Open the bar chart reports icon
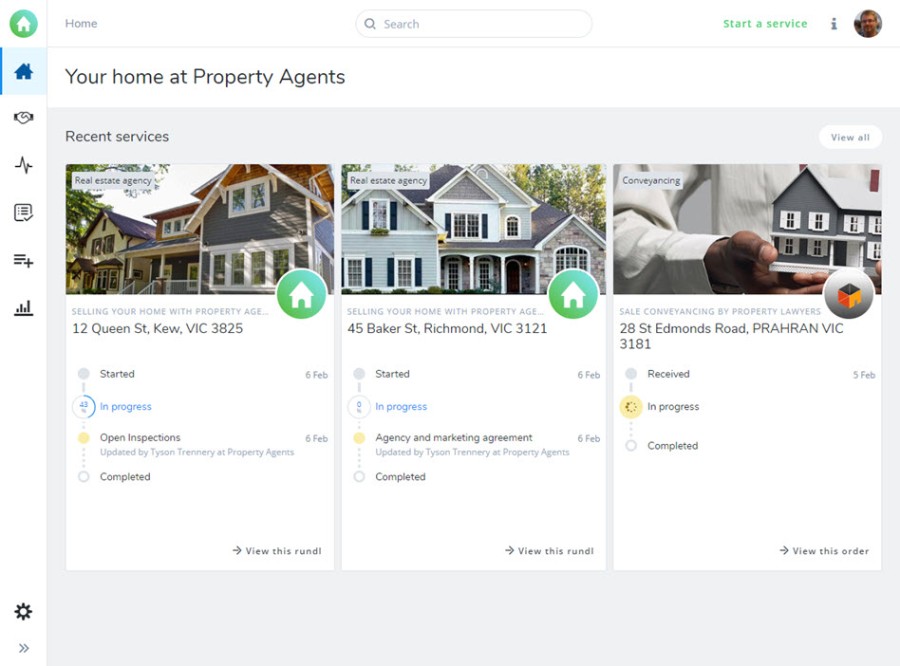The width and height of the screenshot is (900, 666). (x=24, y=308)
